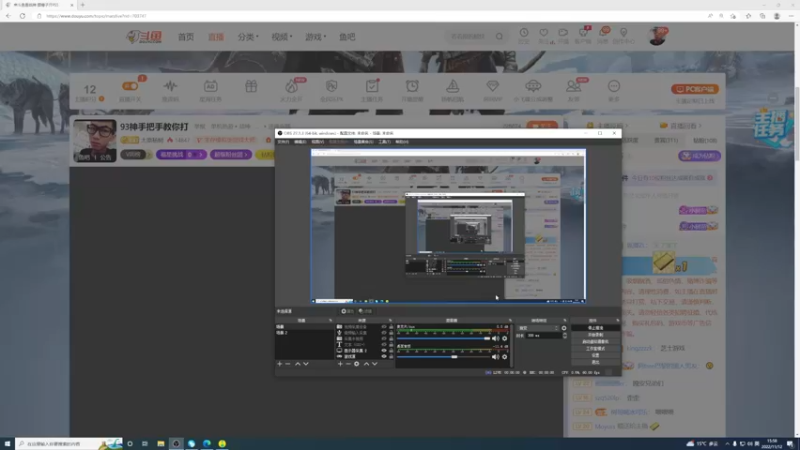Open the 淡变 scene transition dropdown
The width and height of the screenshot is (800, 450).
[x=538, y=328]
